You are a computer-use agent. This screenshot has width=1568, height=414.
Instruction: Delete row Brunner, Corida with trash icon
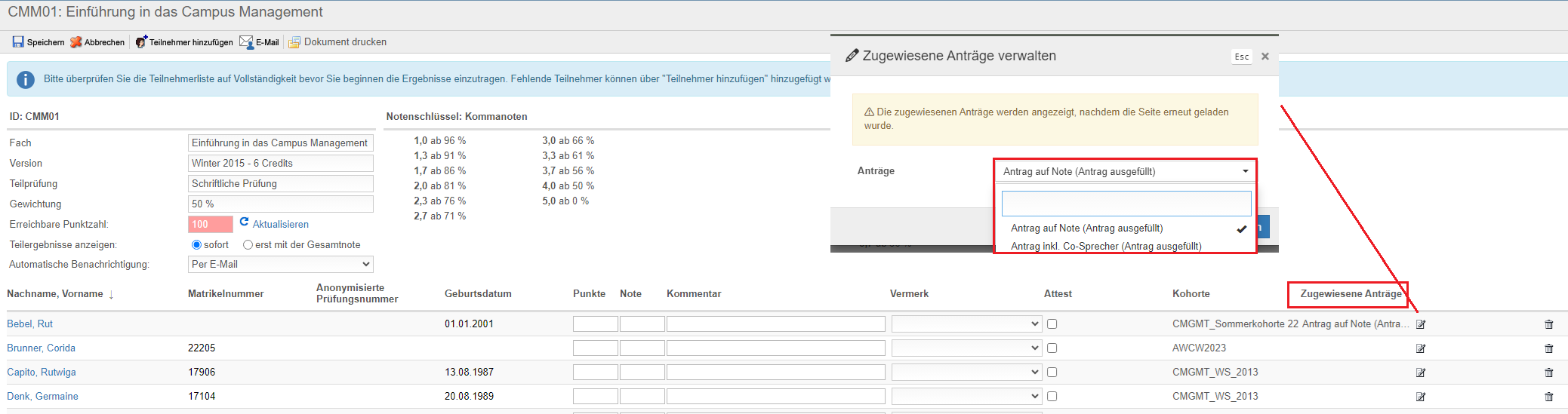pos(1549,348)
